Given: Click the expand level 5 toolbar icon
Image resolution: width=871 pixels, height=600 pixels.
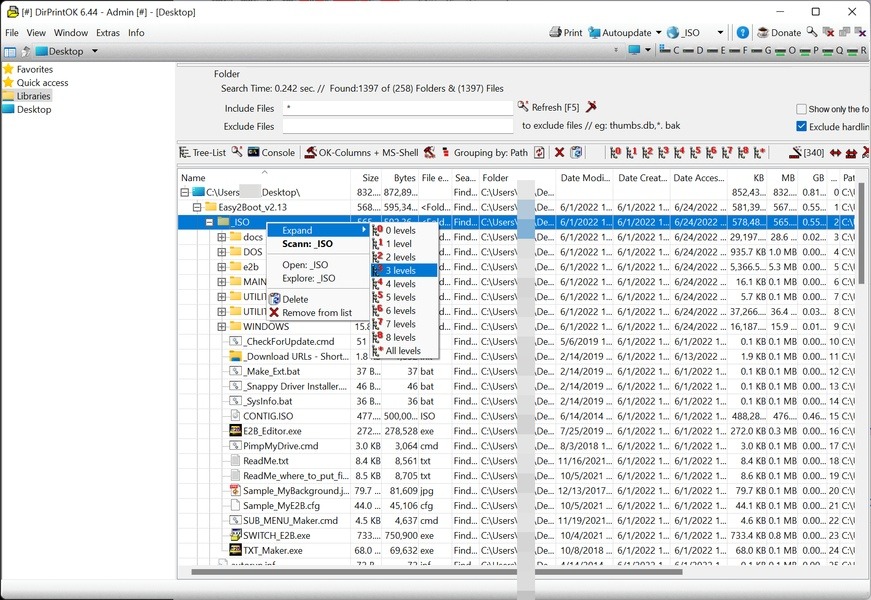Looking at the screenshot, I should 696,153.
